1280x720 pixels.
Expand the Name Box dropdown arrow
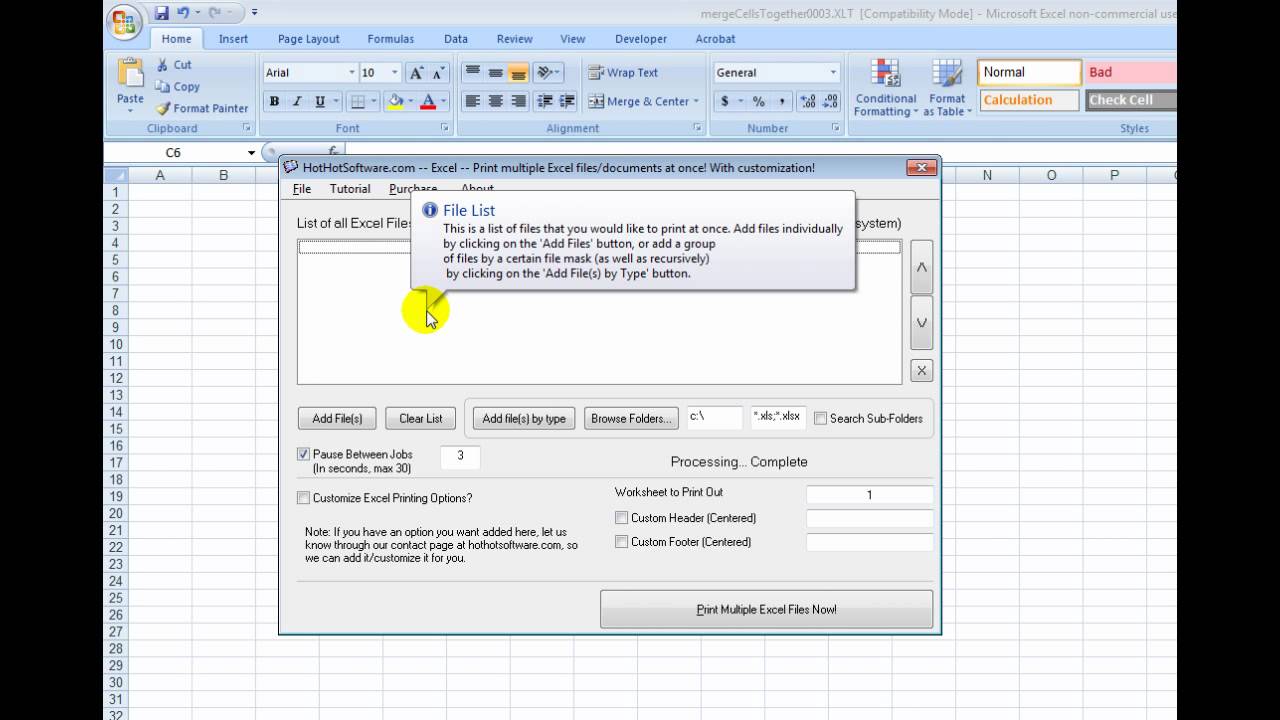pos(251,153)
